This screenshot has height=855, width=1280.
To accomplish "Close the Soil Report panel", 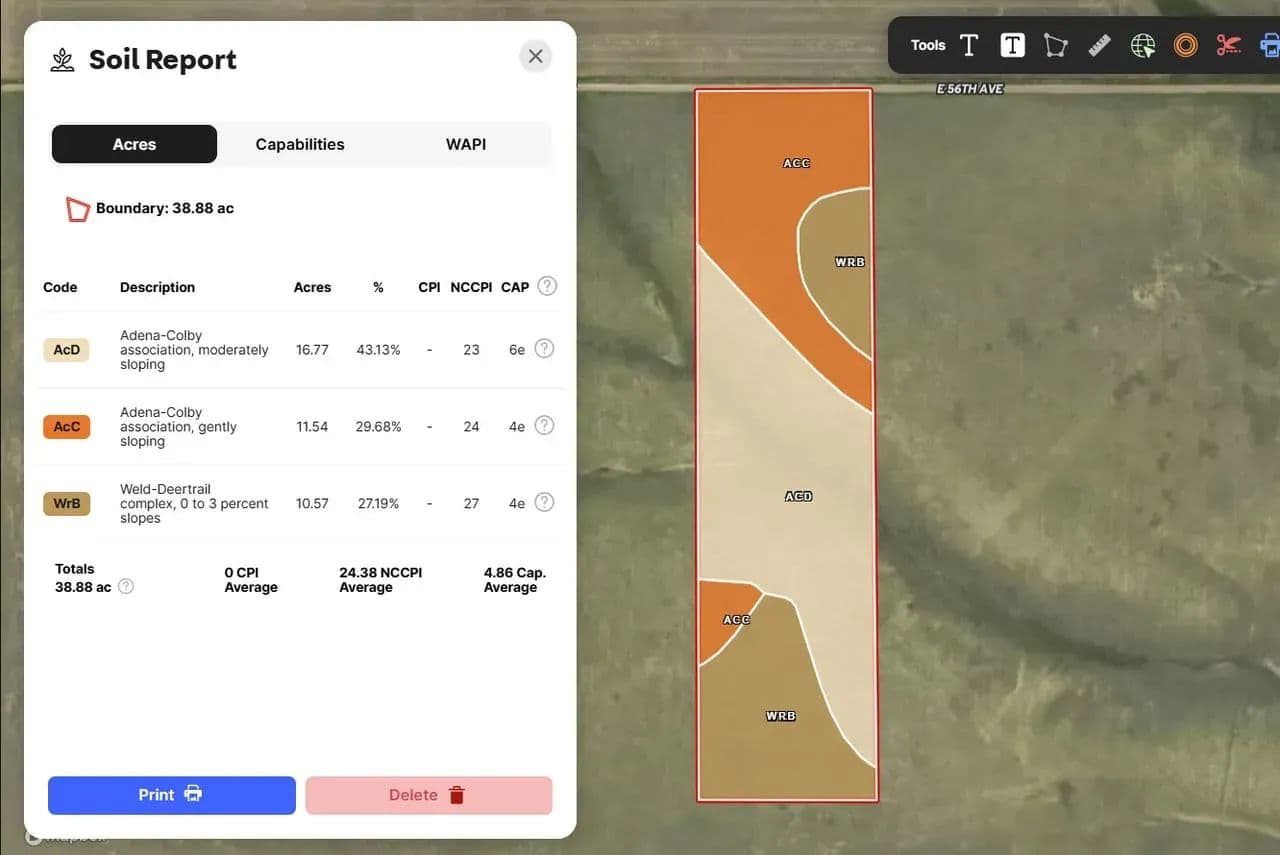I will 535,56.
